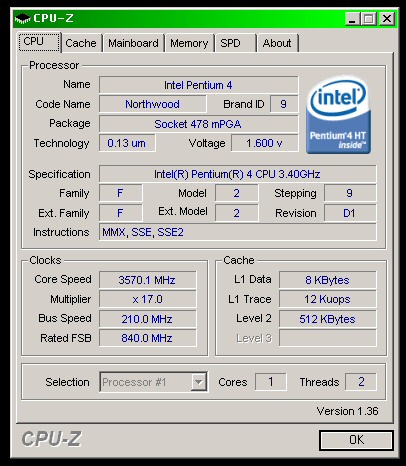Open the Memory tab

189,43
